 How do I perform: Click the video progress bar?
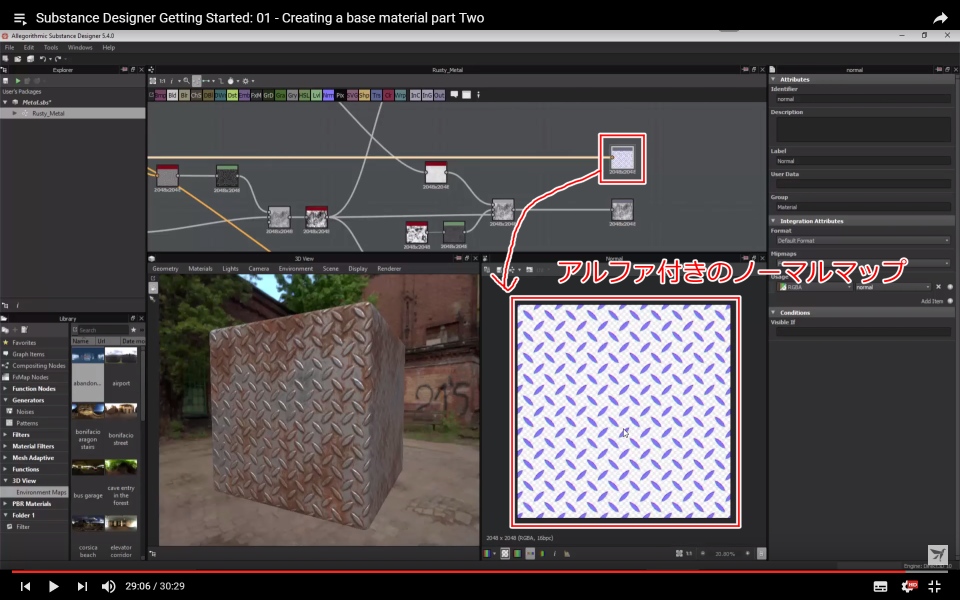(480, 571)
